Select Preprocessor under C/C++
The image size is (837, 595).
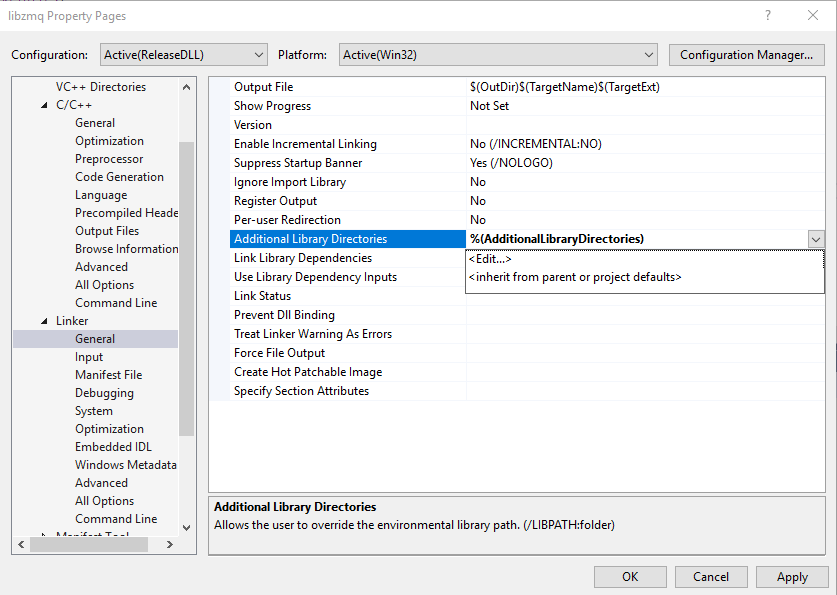pyautogui.click(x=109, y=159)
